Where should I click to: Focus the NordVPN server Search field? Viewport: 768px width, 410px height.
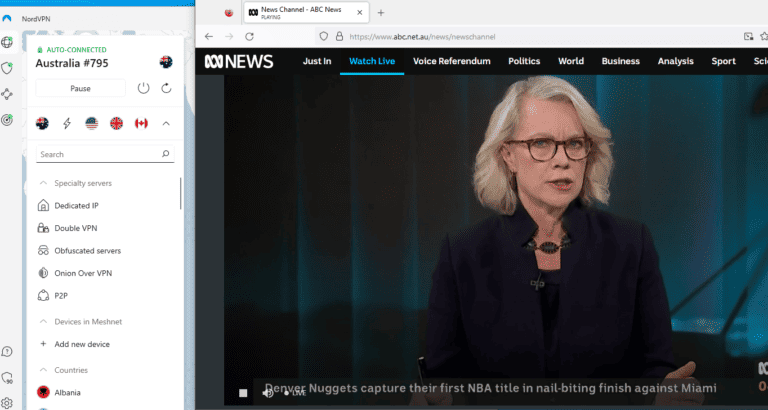pos(105,154)
